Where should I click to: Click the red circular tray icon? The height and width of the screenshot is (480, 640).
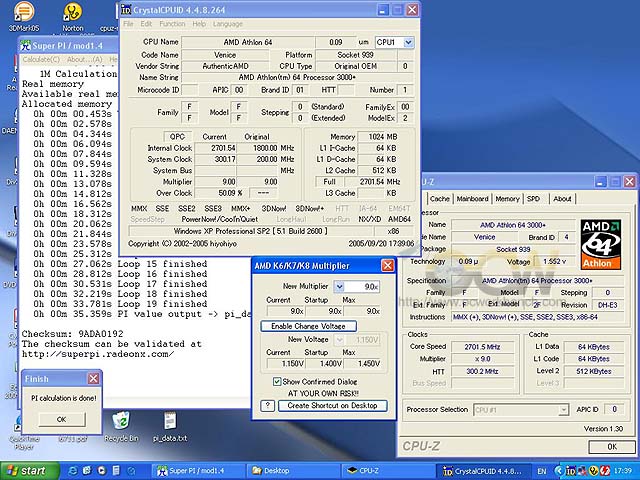click(604, 471)
